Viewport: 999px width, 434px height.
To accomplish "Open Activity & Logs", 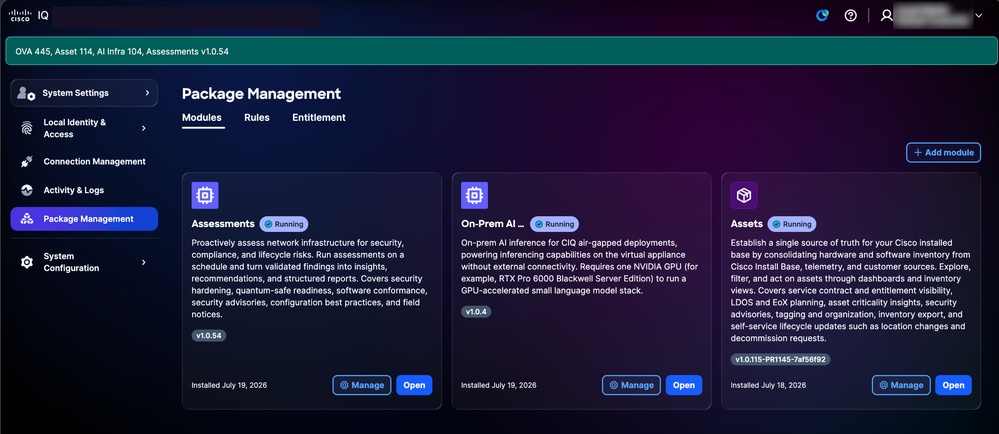I will (84, 190).
